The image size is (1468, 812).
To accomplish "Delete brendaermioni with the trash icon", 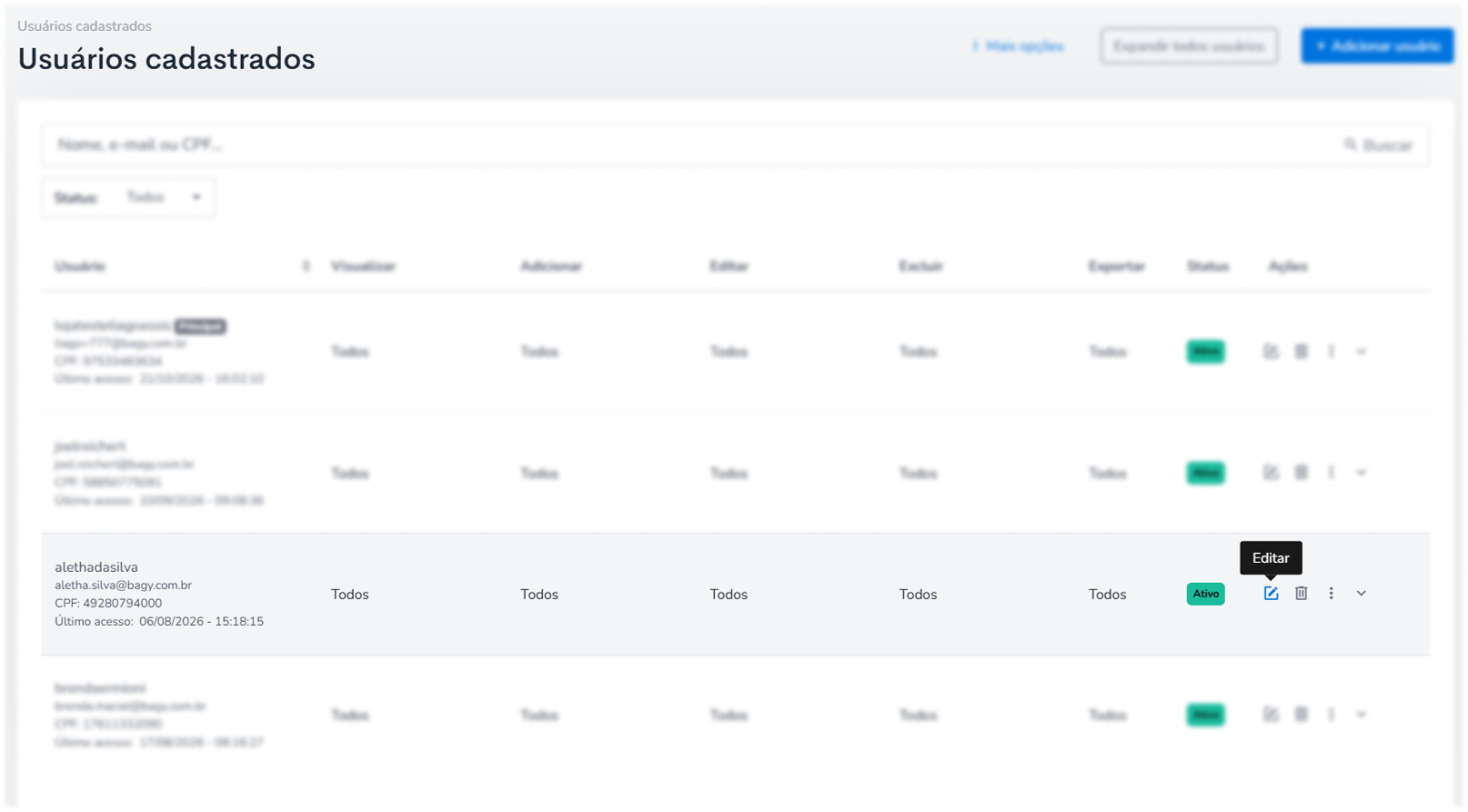I will 1302,715.
